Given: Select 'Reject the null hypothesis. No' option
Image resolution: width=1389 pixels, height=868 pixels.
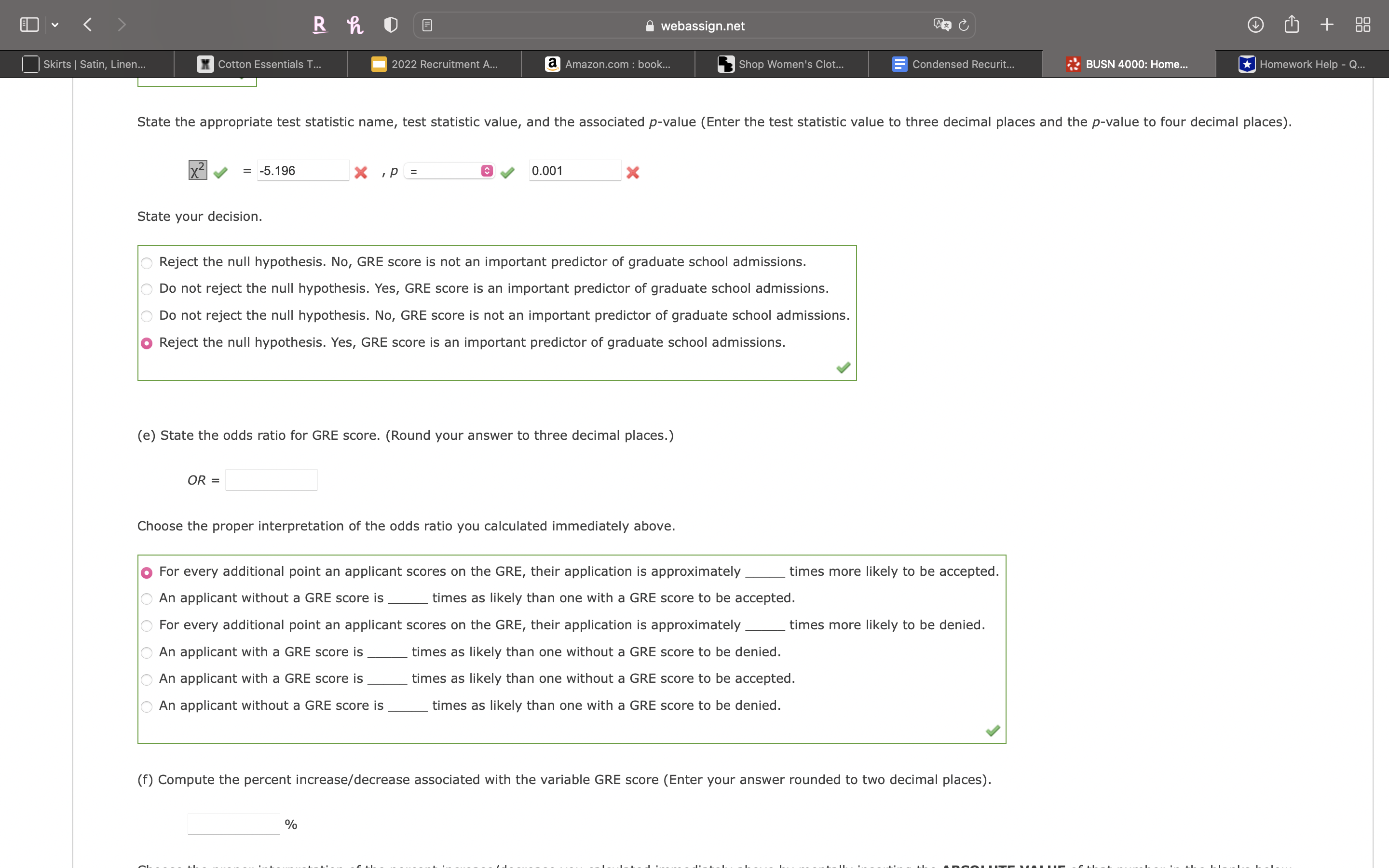Looking at the screenshot, I should tap(147, 262).
